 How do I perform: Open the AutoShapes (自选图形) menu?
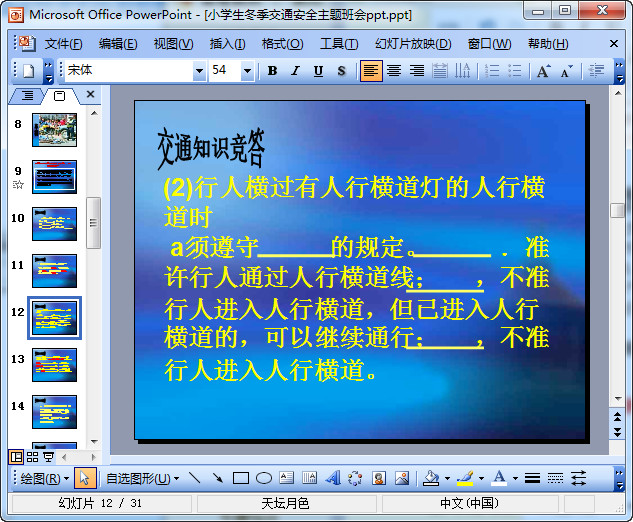click(140, 479)
